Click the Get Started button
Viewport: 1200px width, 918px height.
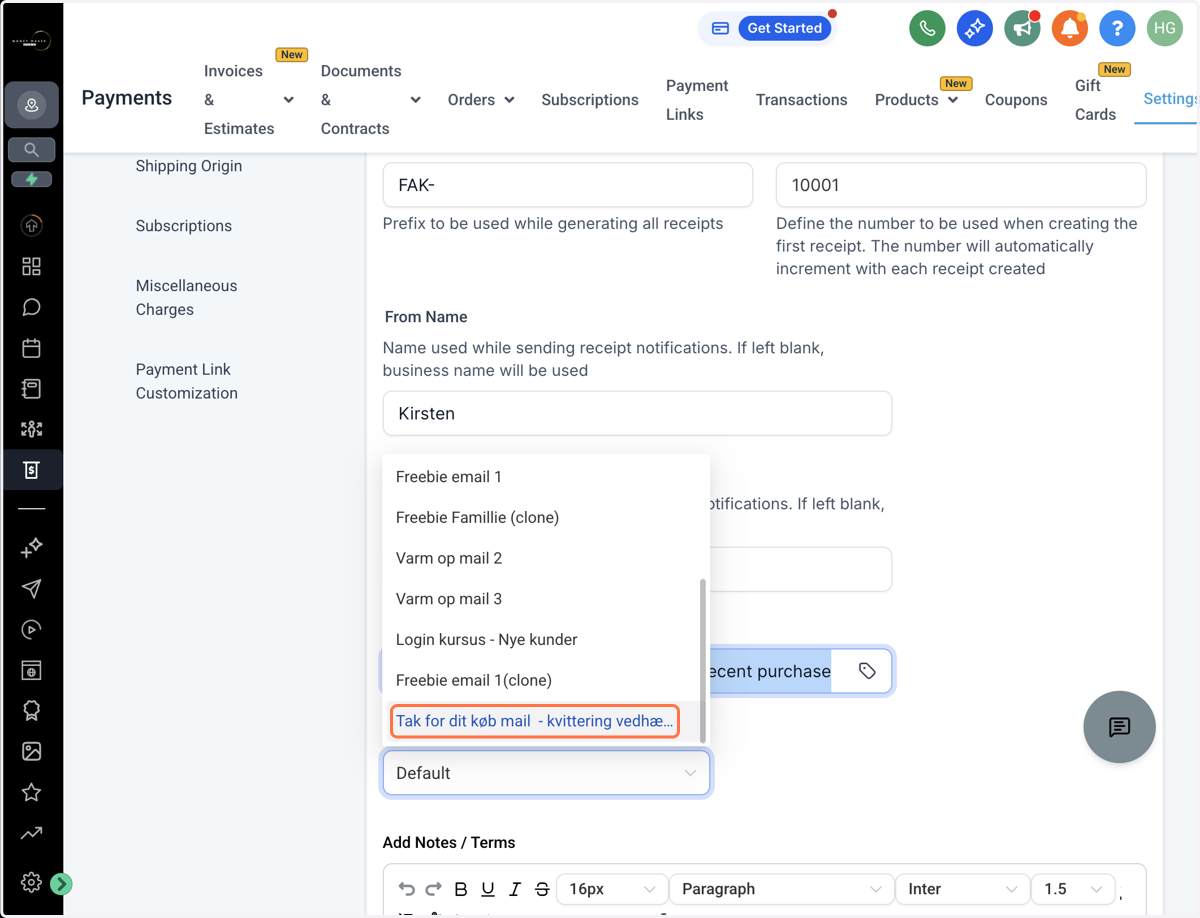[x=785, y=28]
